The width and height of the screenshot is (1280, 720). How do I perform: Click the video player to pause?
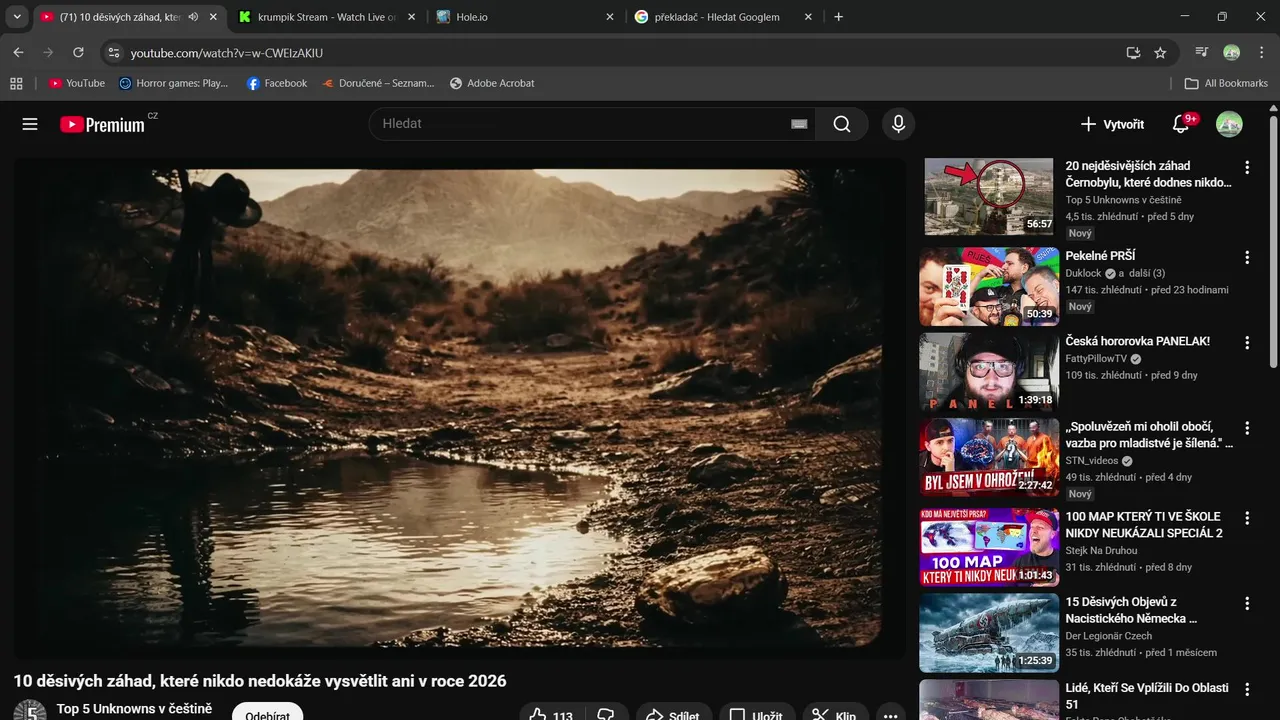point(459,407)
